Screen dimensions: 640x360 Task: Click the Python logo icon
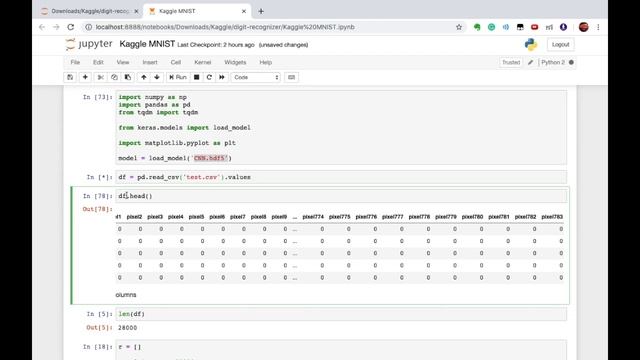click(x=531, y=44)
